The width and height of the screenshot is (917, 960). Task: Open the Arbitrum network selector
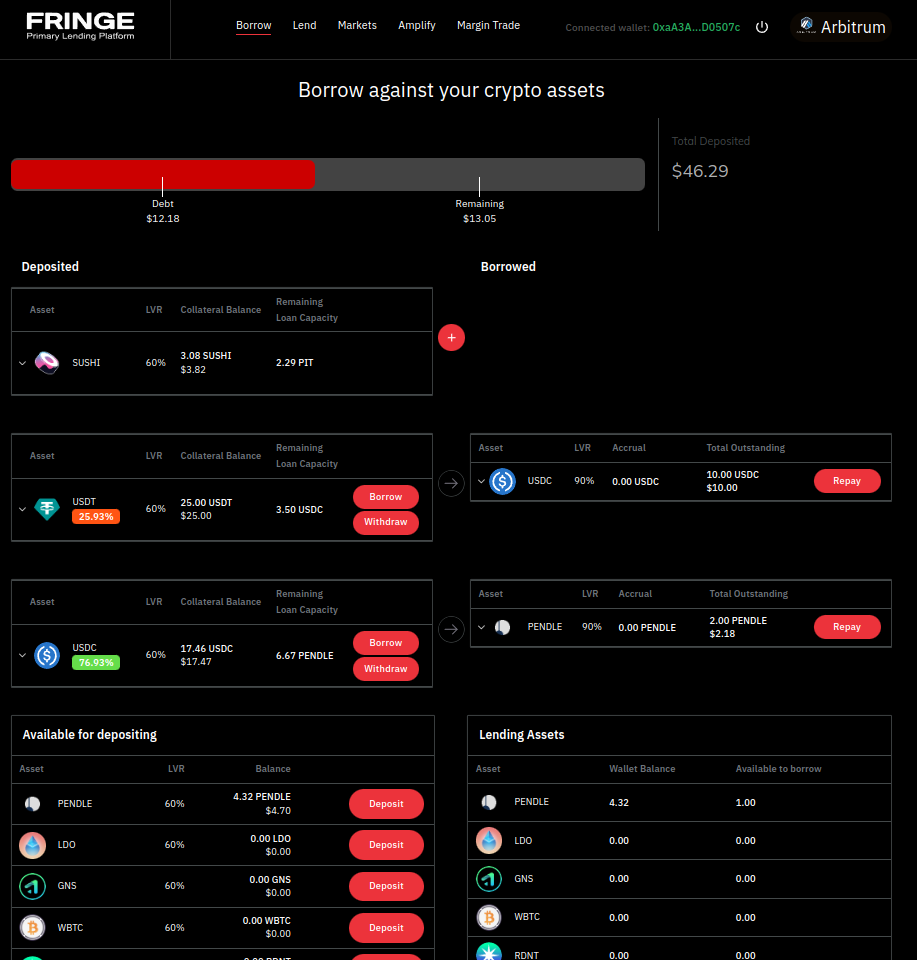coord(841,27)
